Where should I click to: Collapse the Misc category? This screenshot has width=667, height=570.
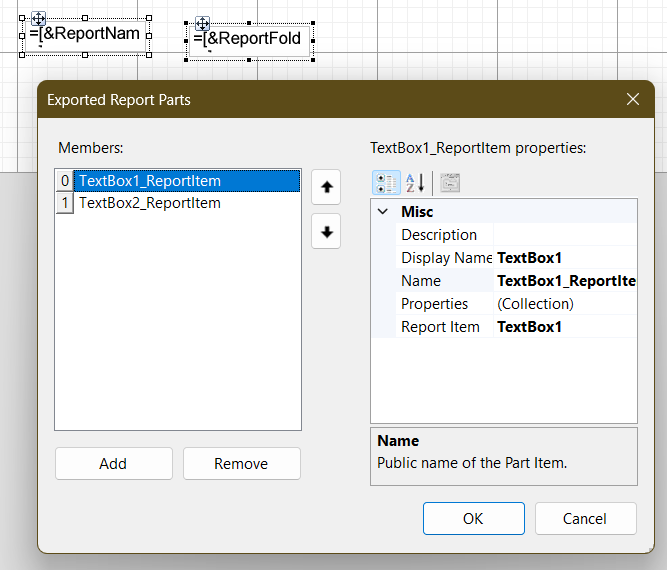click(x=383, y=211)
